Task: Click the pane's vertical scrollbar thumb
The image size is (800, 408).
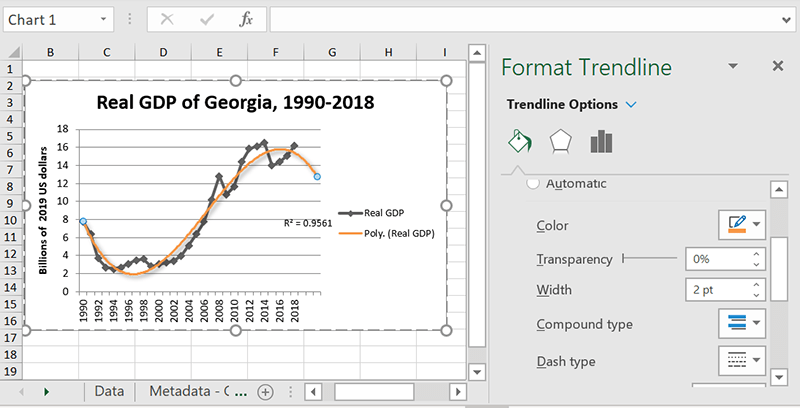Action: tap(779, 269)
